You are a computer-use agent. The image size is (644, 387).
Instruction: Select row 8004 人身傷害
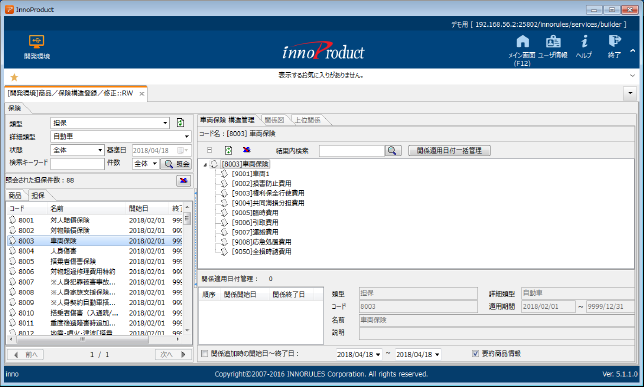94,251
